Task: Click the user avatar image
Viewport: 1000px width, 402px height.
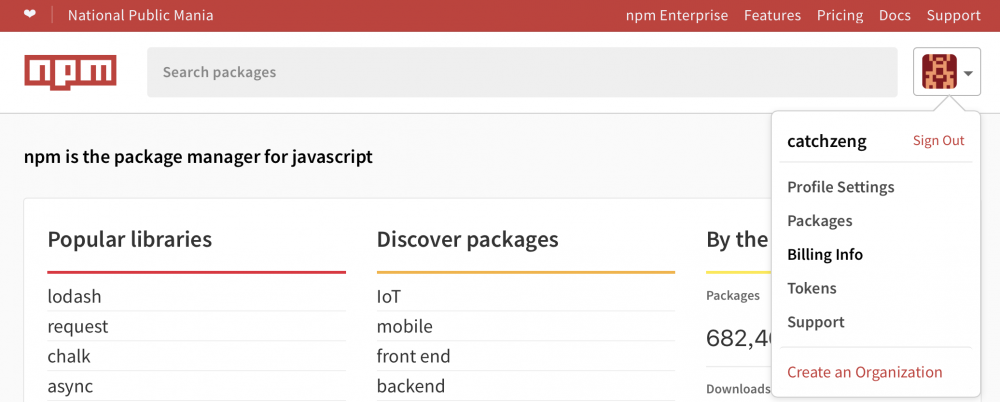Action: click(938, 72)
